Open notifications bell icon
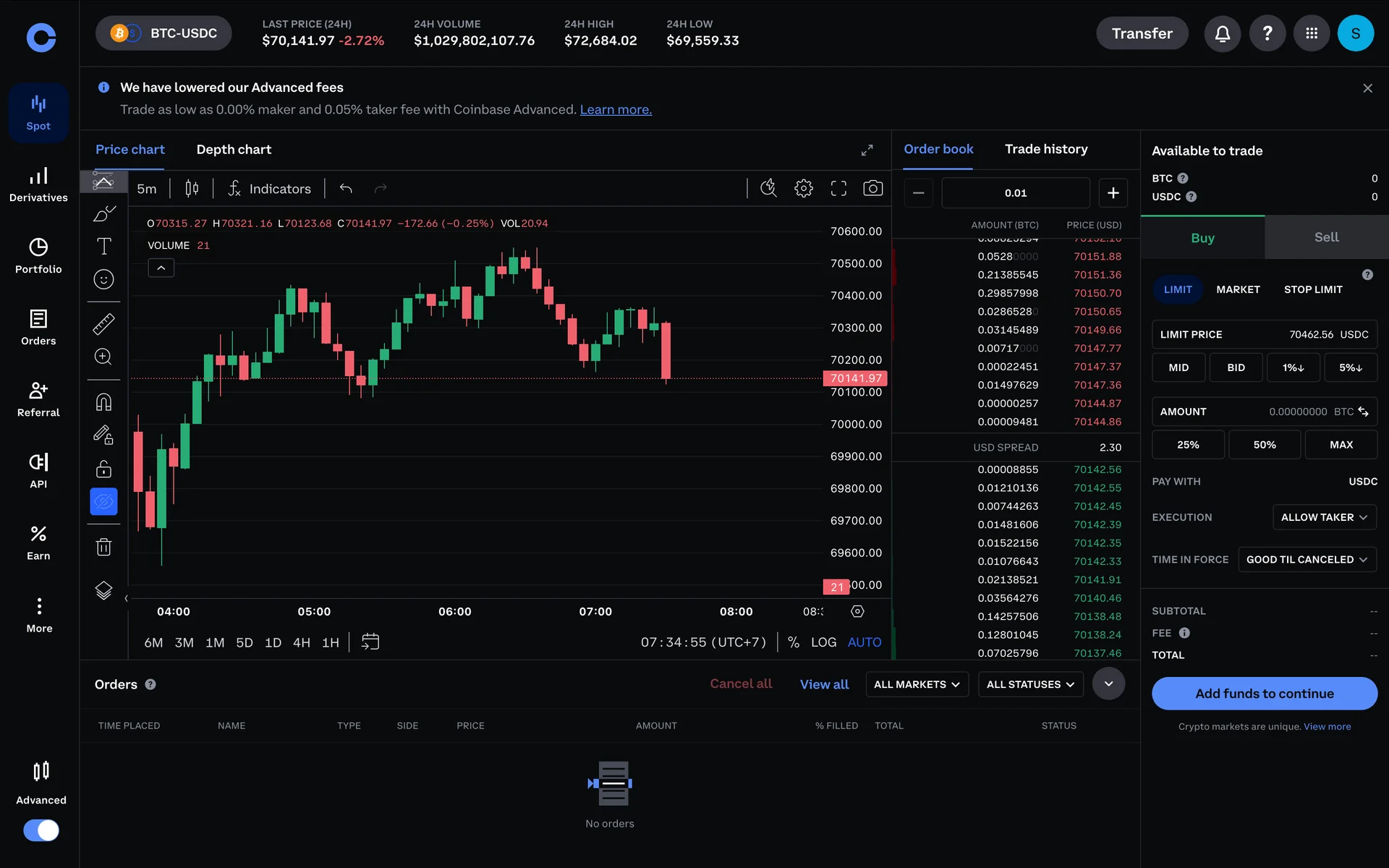Image resolution: width=1389 pixels, height=868 pixels. coord(1222,33)
